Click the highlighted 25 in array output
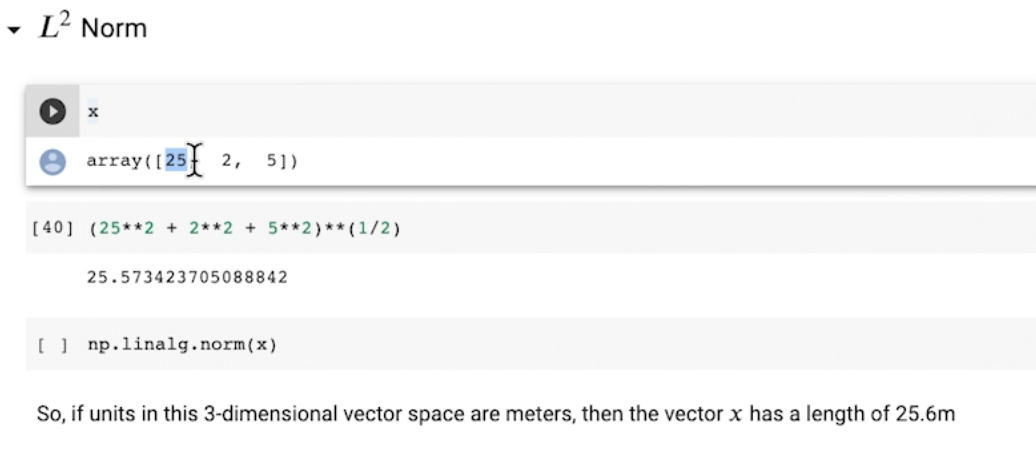Viewport: 1036px width, 473px height. coord(176,161)
